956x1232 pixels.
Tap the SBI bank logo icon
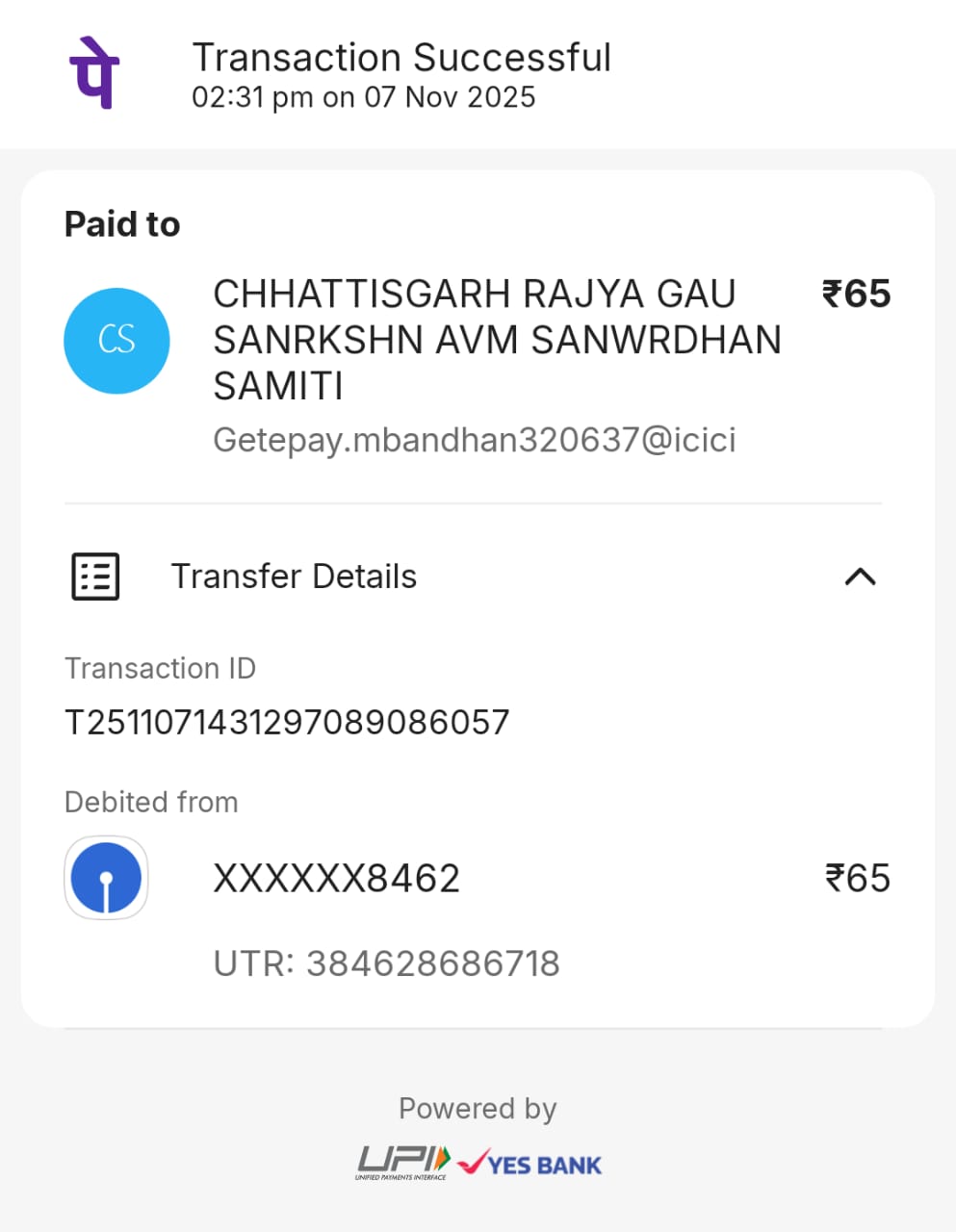106,878
